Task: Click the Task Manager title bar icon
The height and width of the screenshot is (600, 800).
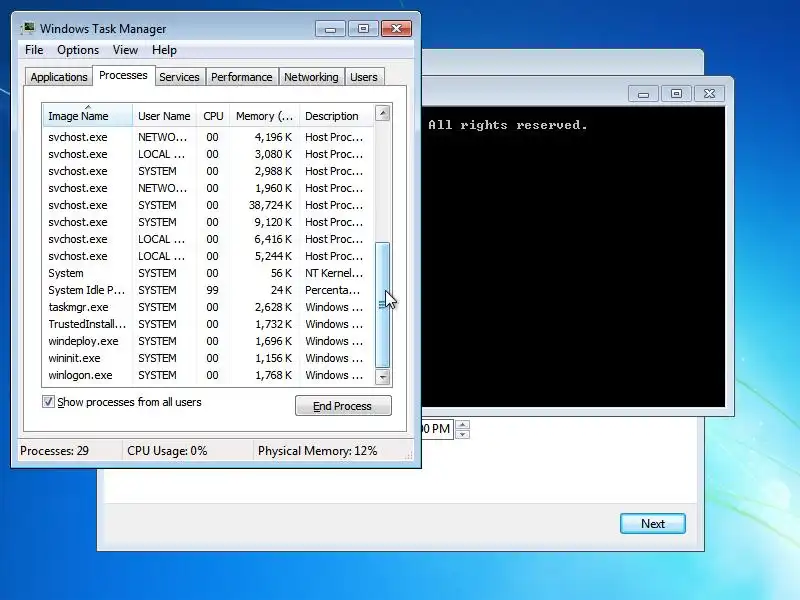Action: [x=28, y=29]
